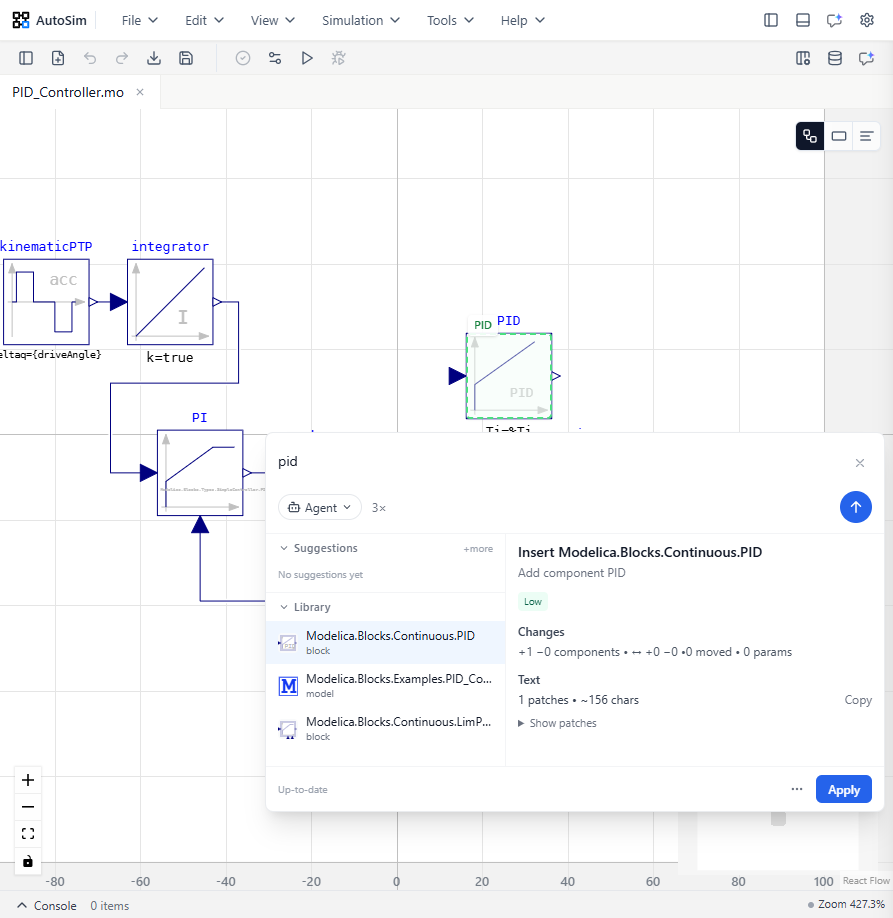The height and width of the screenshot is (918, 893).
Task: Validate the model with the check icon
Action: (x=242, y=58)
